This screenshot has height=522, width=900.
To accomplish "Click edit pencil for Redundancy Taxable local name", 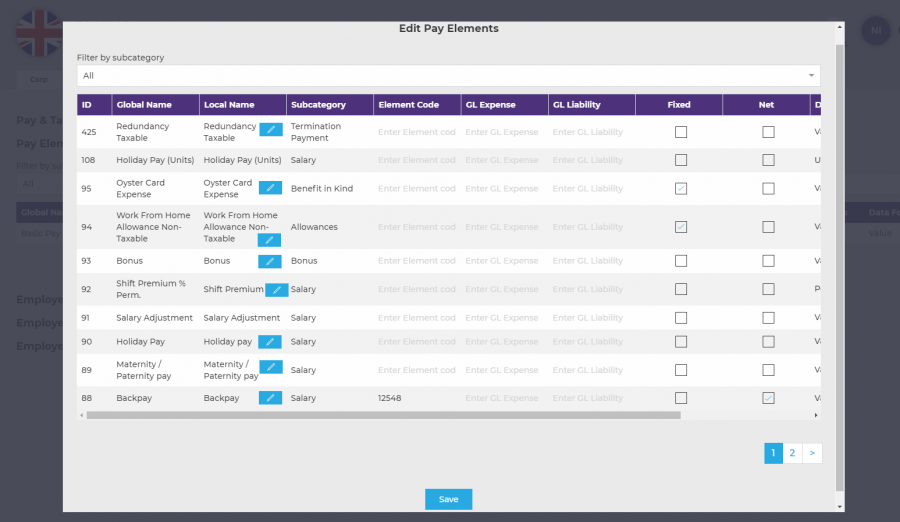I will [270, 129].
